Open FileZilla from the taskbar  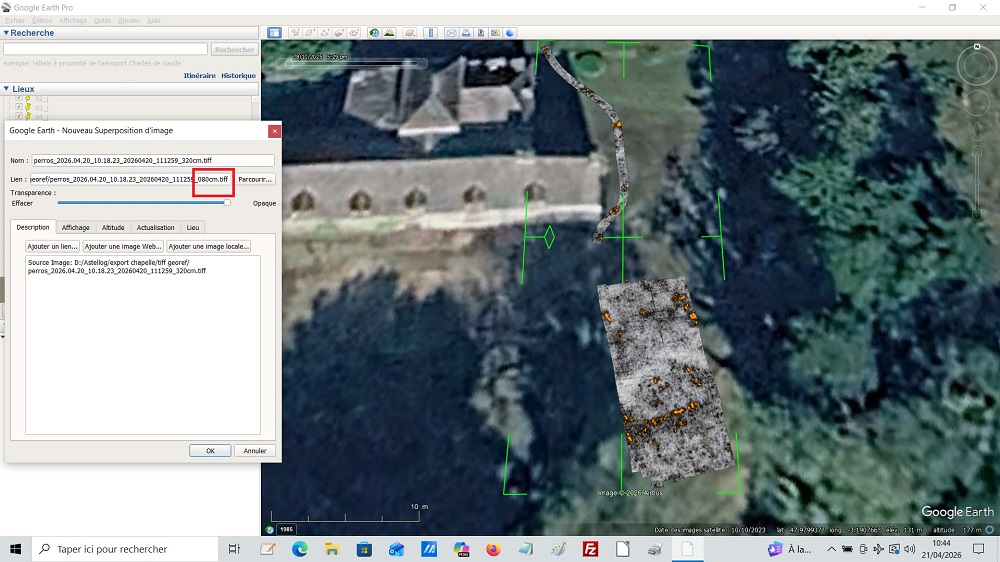pyautogui.click(x=590, y=549)
